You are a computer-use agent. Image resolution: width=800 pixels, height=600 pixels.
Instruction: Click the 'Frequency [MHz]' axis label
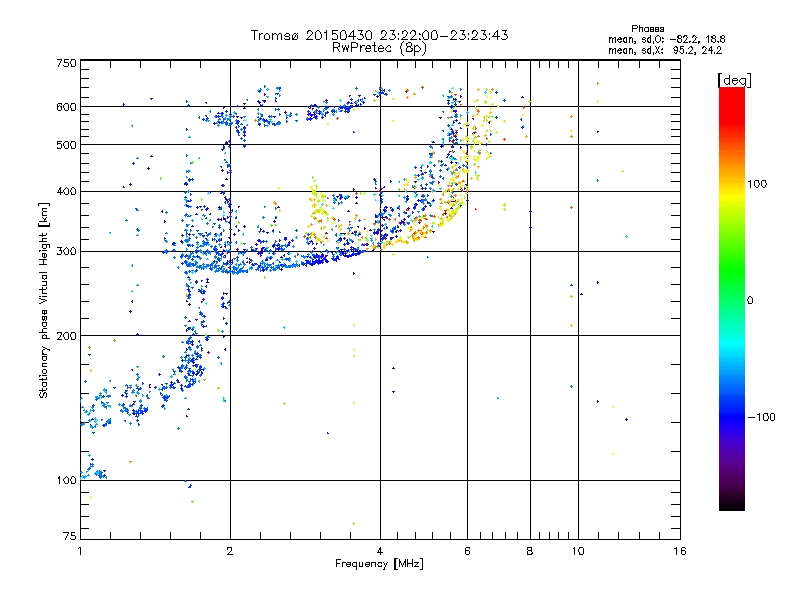pos(379,564)
